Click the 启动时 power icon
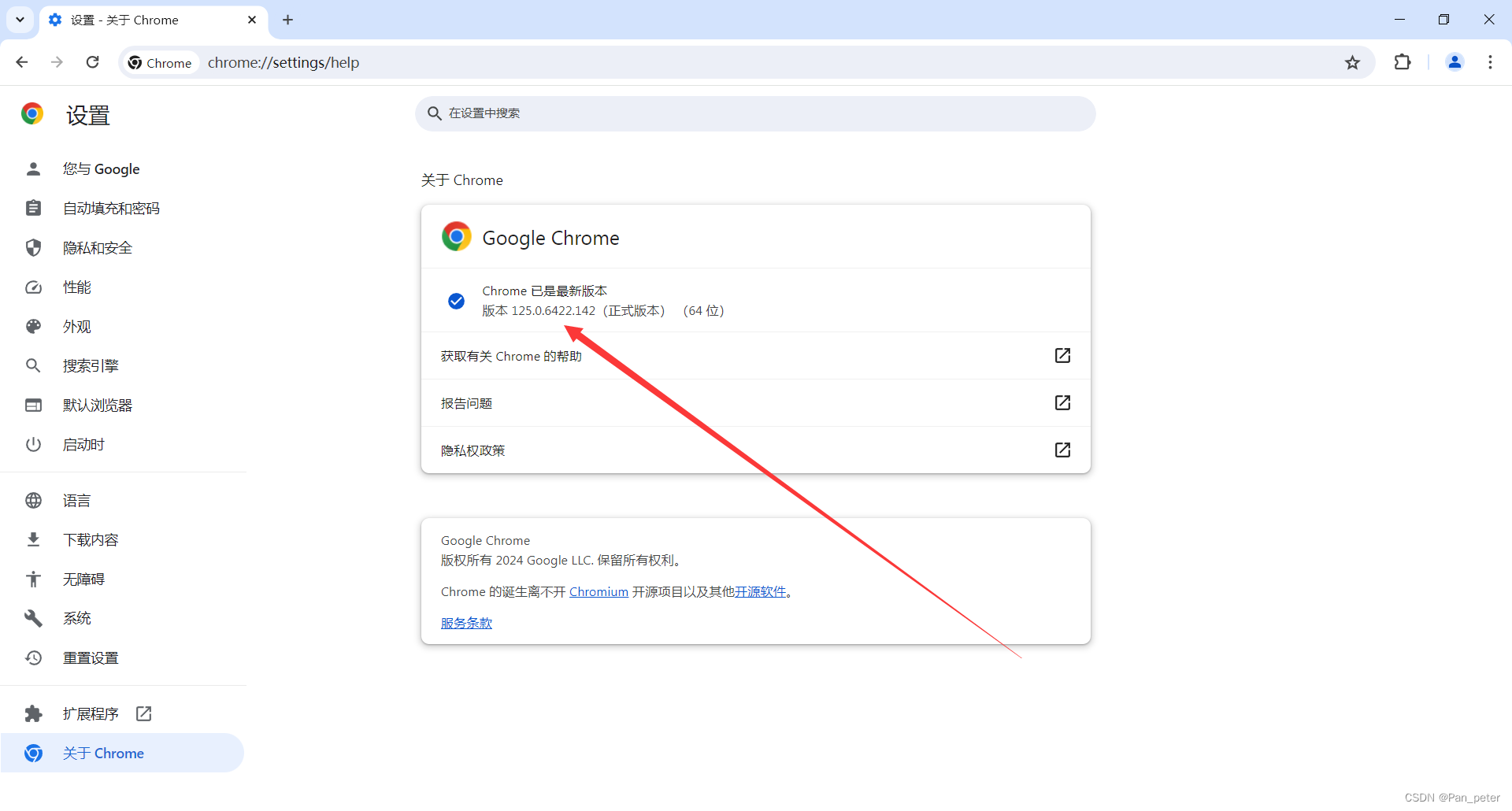Screen dimensions: 1512x811 pos(33,445)
